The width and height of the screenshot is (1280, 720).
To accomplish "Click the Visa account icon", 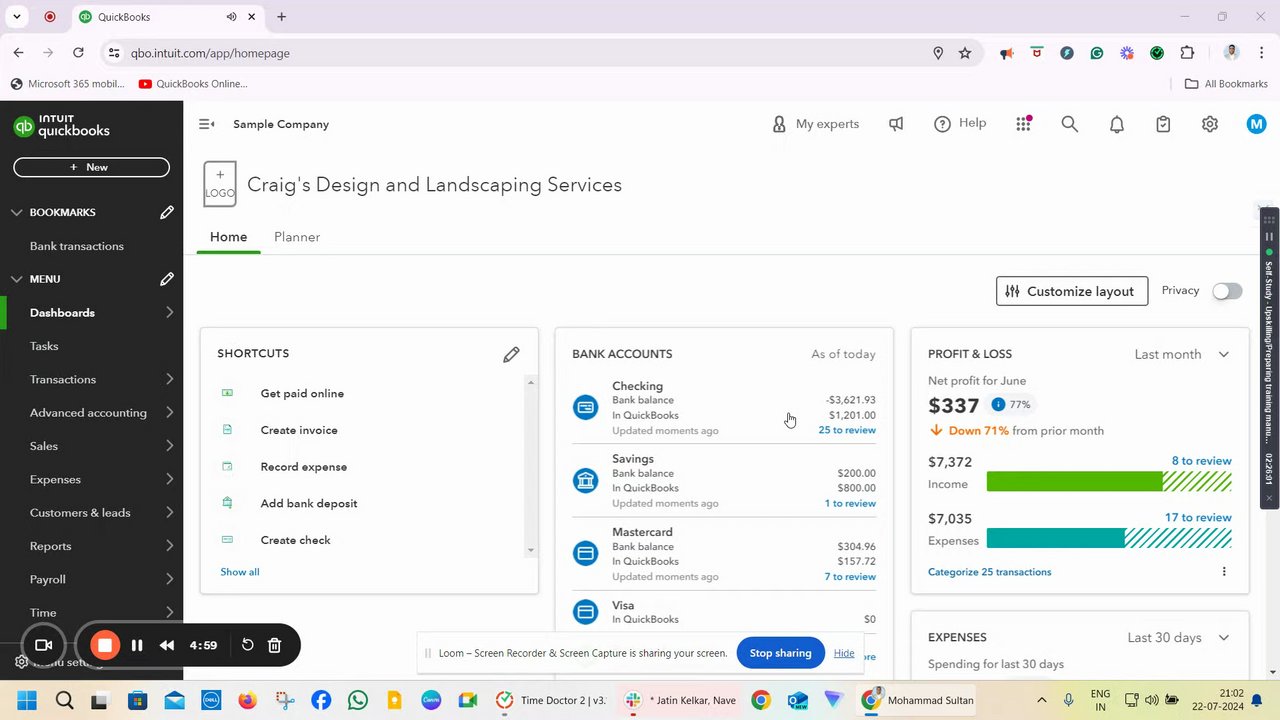I will [585, 611].
